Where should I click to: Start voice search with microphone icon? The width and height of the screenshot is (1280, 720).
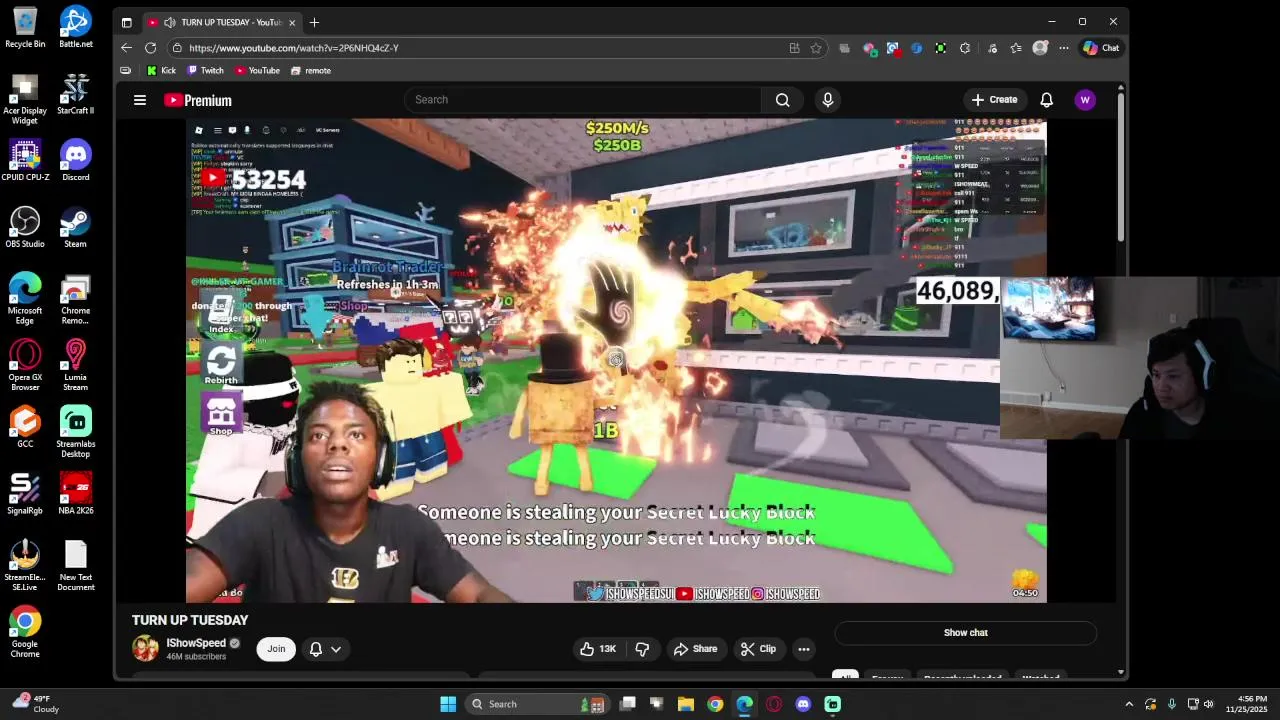[x=827, y=100]
